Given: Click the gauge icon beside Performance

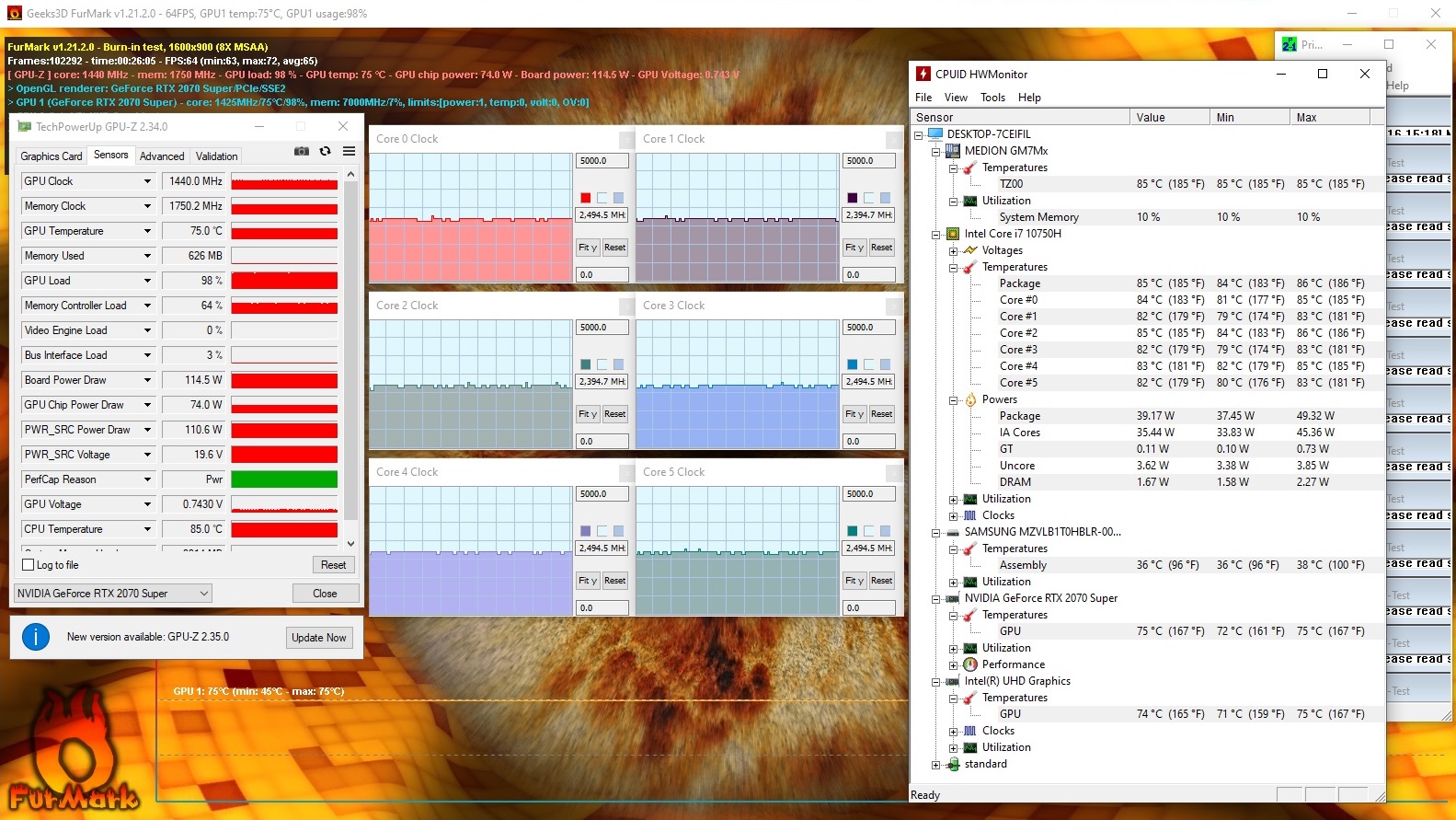Looking at the screenshot, I should [970, 664].
